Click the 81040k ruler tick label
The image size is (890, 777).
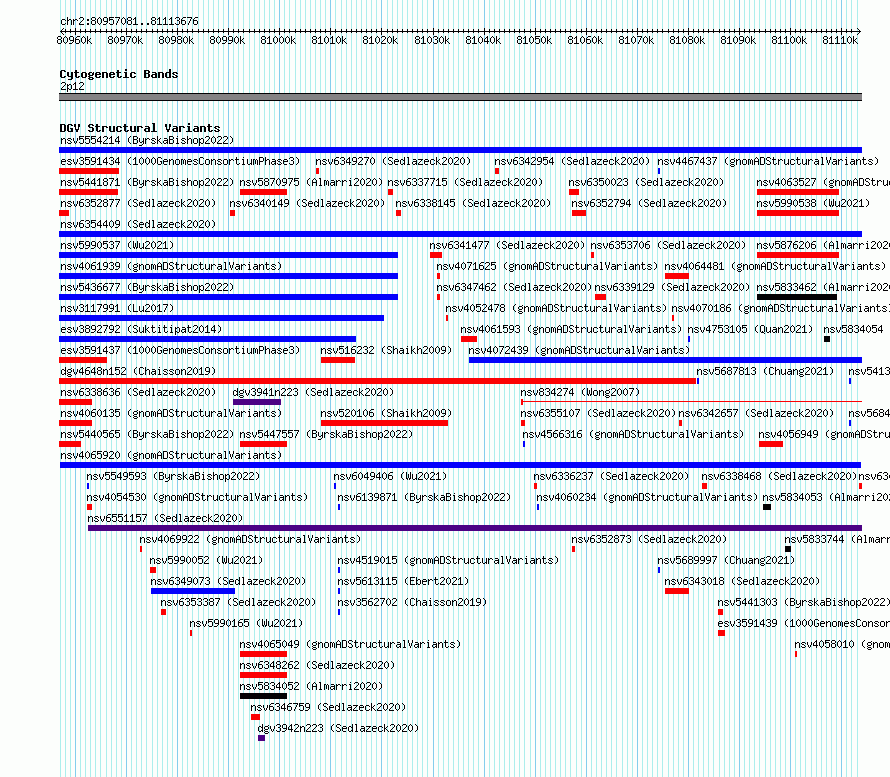click(483, 40)
